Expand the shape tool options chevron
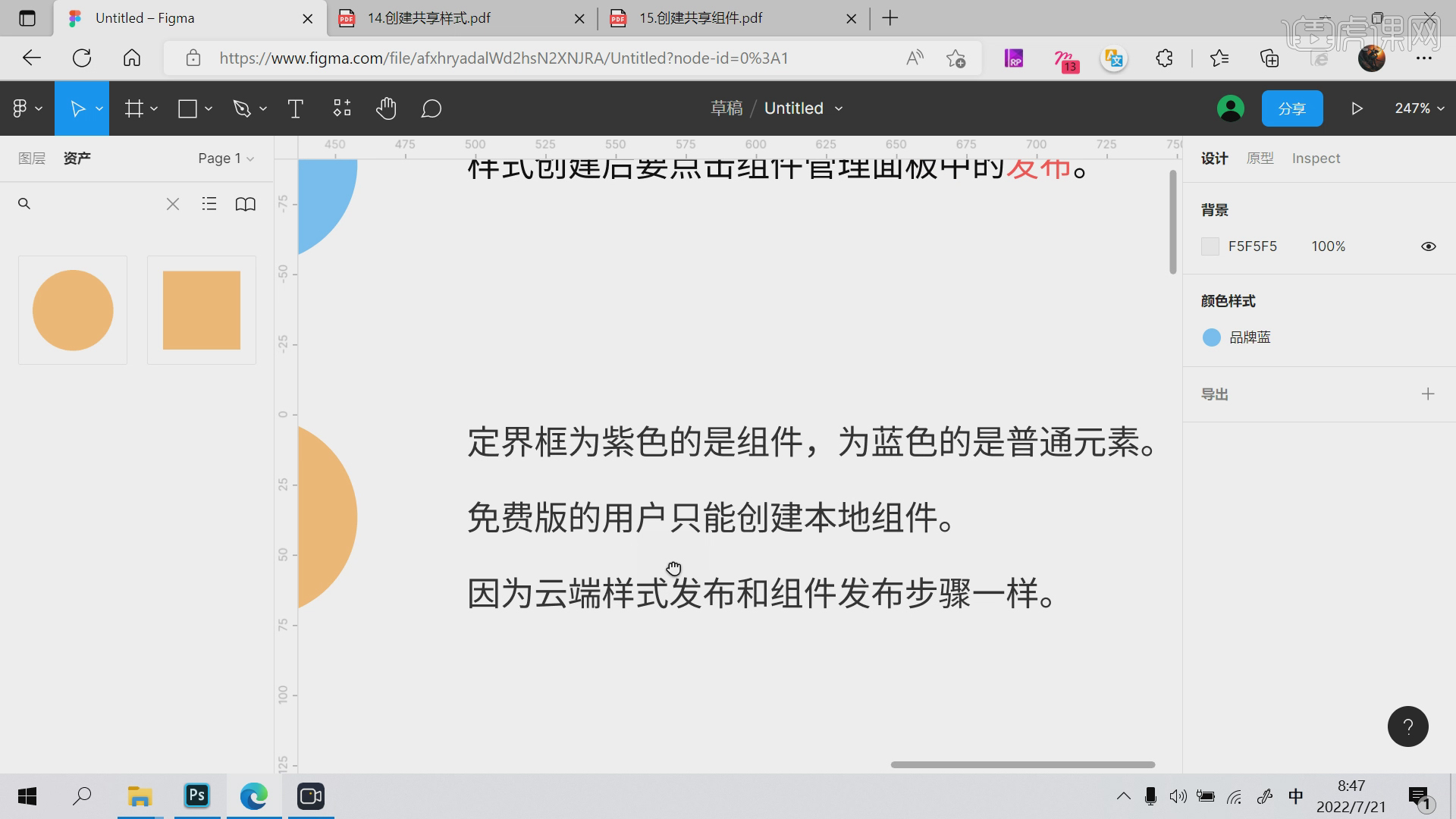The height and width of the screenshot is (819, 1456). coord(209,108)
